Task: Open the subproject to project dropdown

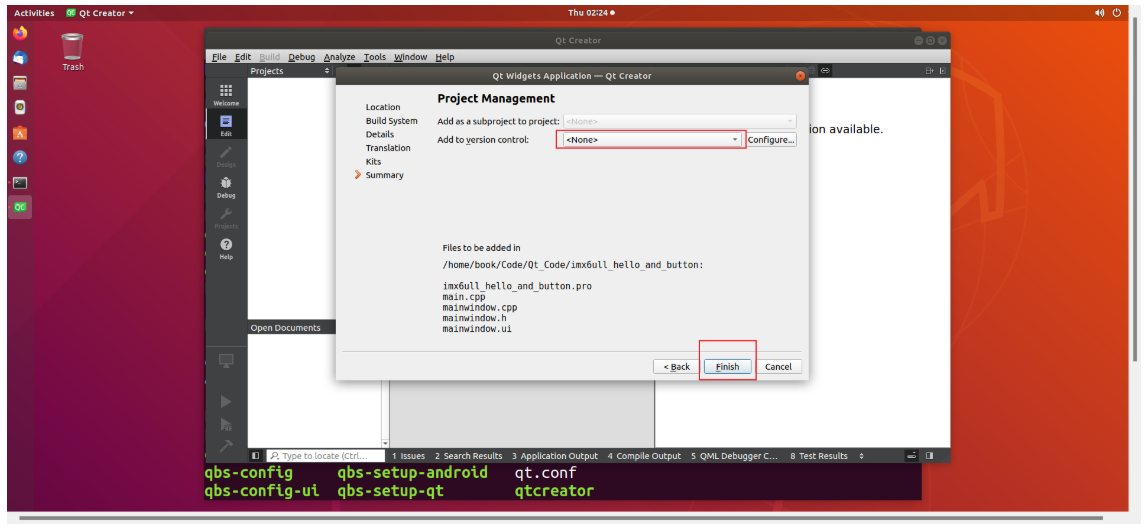Action: click(x=679, y=121)
